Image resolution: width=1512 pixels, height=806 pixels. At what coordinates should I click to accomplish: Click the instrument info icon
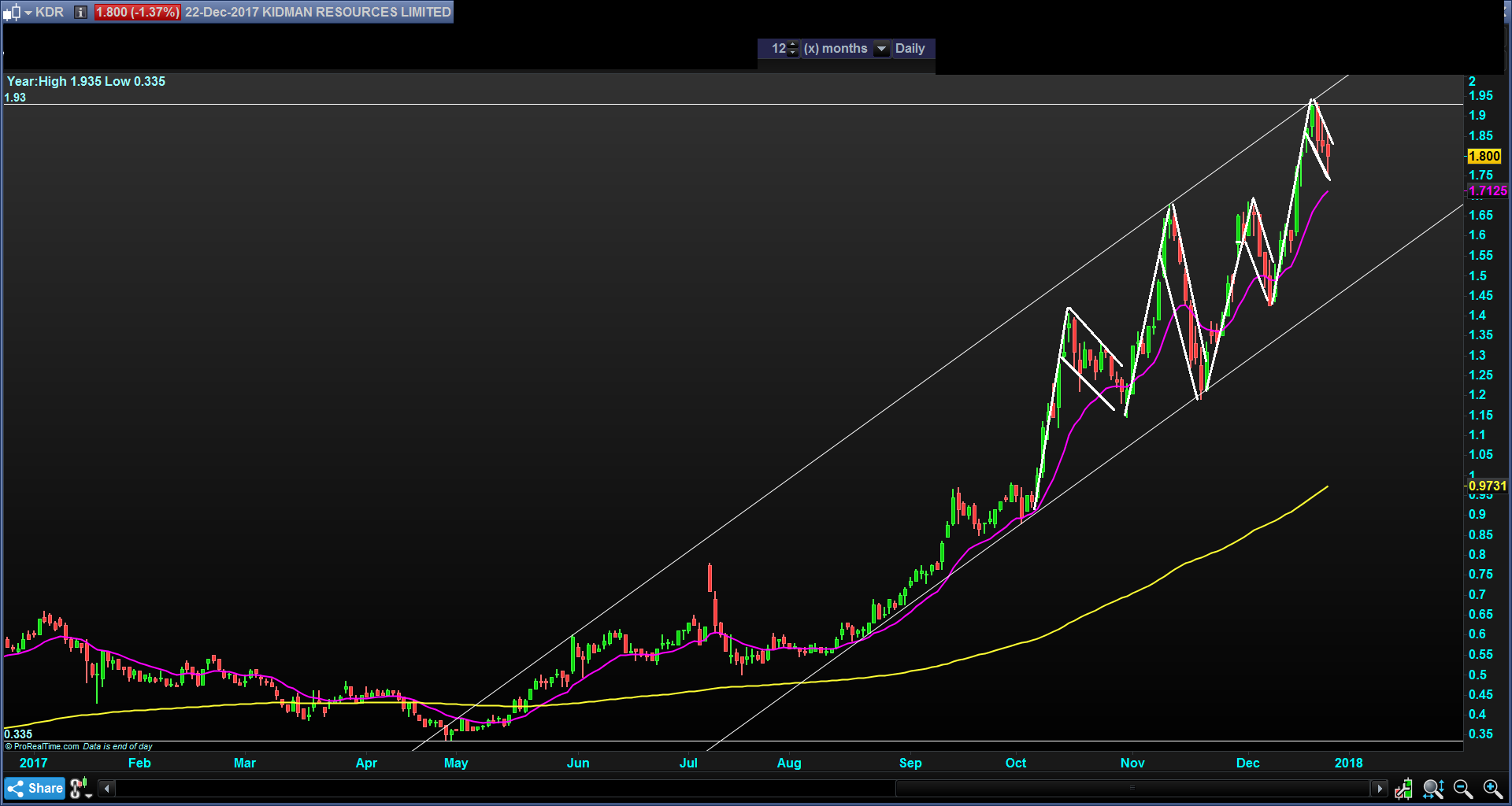(80, 13)
